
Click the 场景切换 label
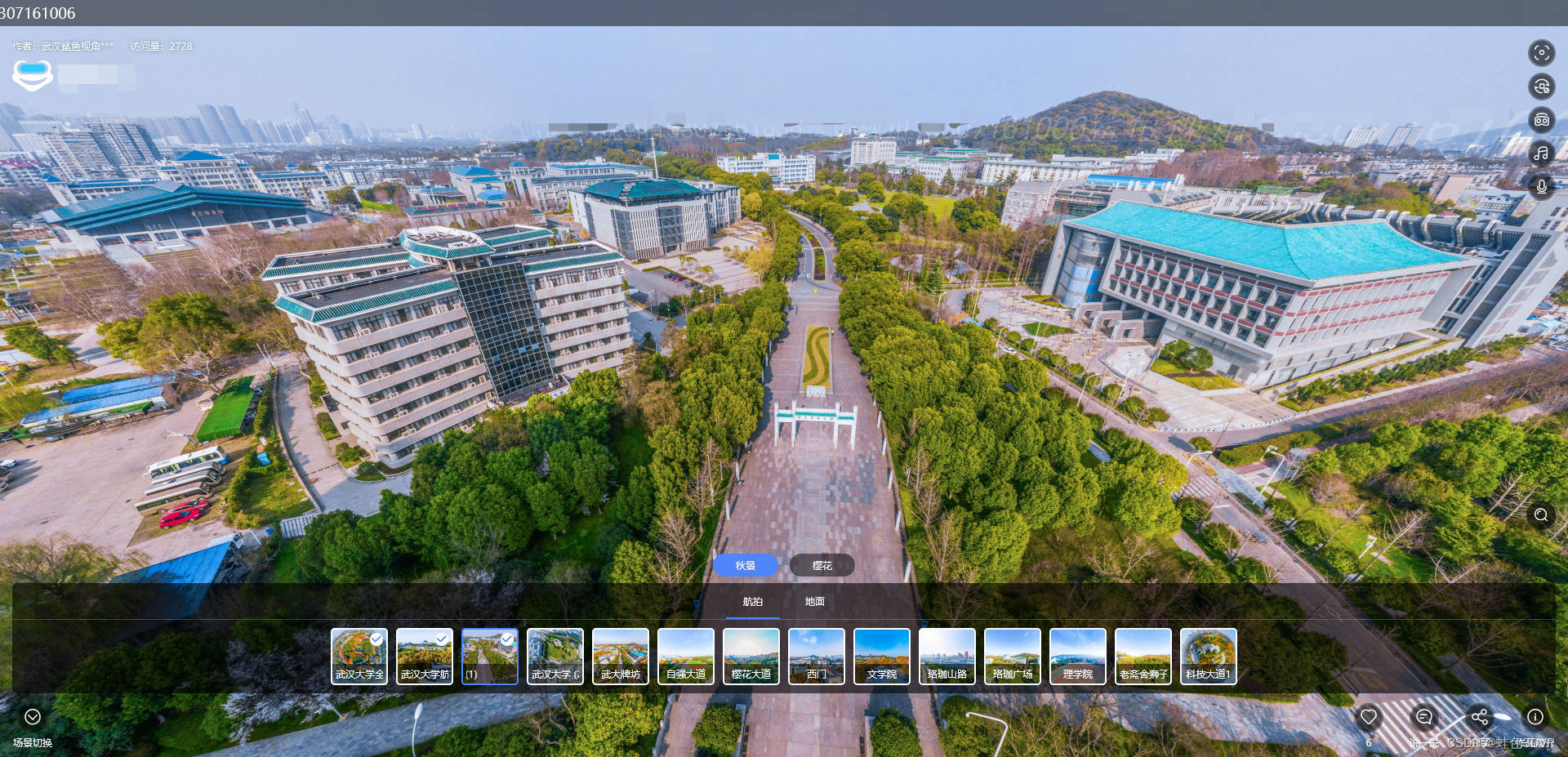[33, 743]
